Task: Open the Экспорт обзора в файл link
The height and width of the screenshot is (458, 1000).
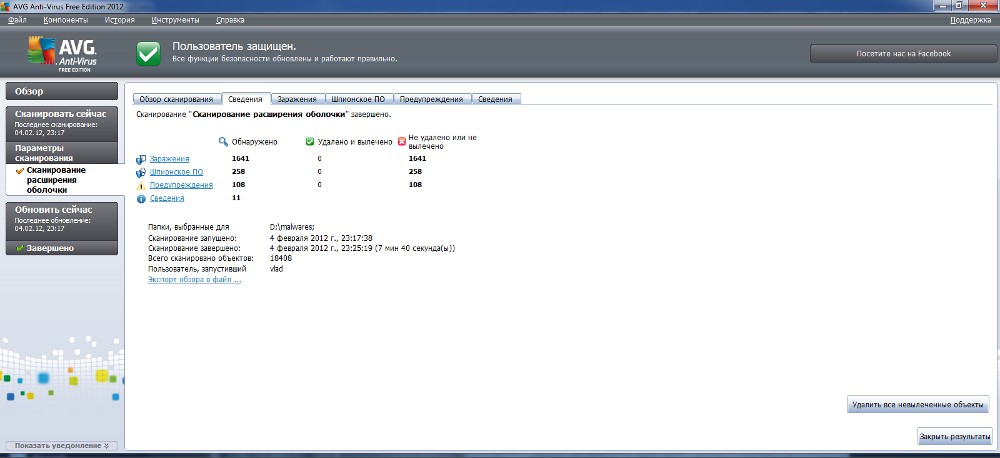Action: 194,280
